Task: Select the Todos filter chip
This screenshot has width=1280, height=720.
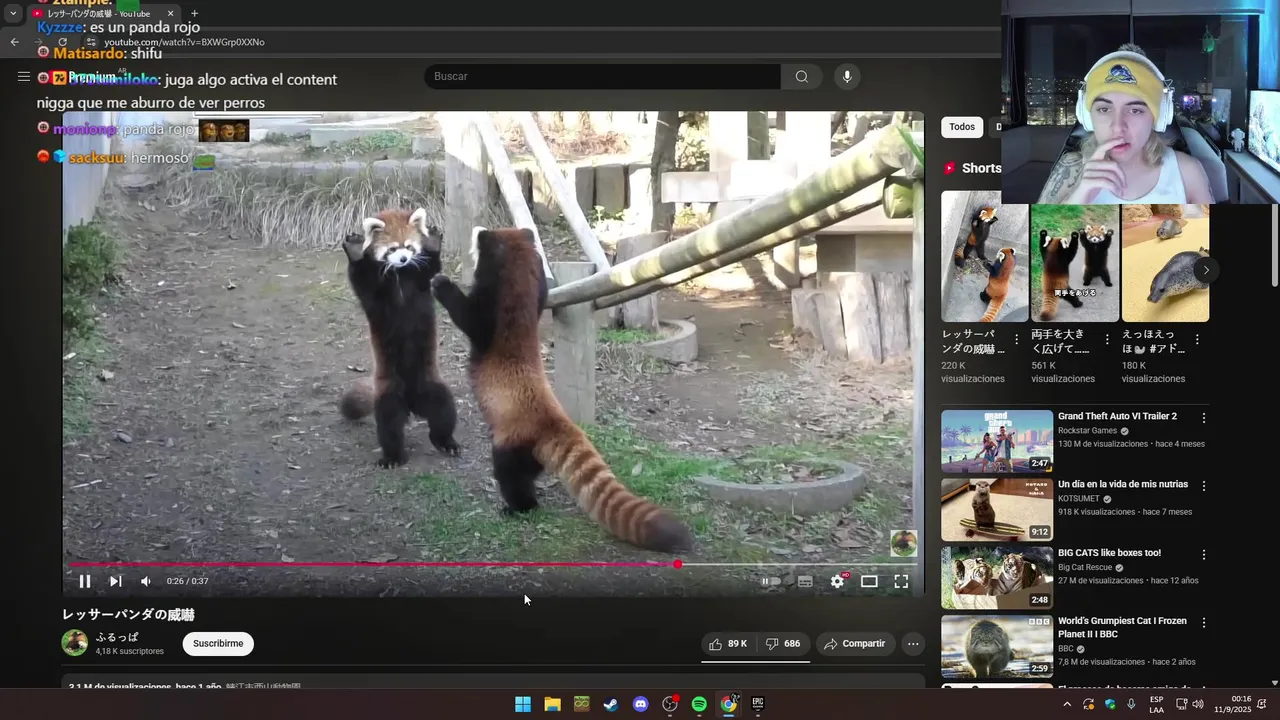Action: (962, 127)
